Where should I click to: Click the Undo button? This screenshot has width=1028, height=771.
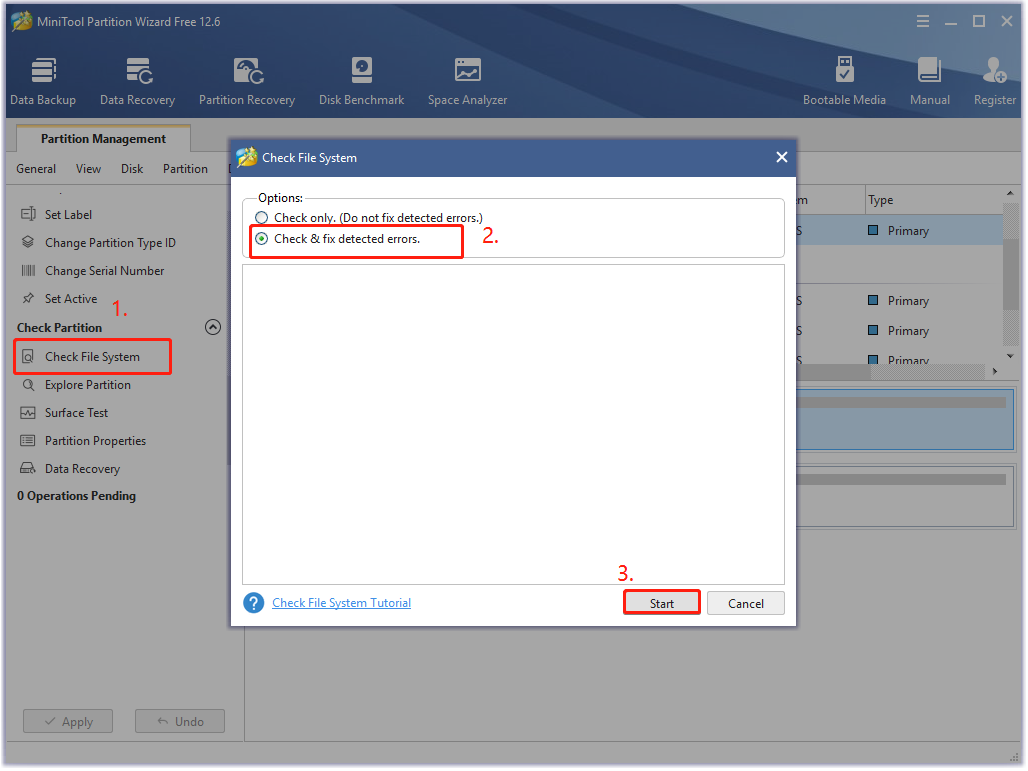click(x=180, y=722)
